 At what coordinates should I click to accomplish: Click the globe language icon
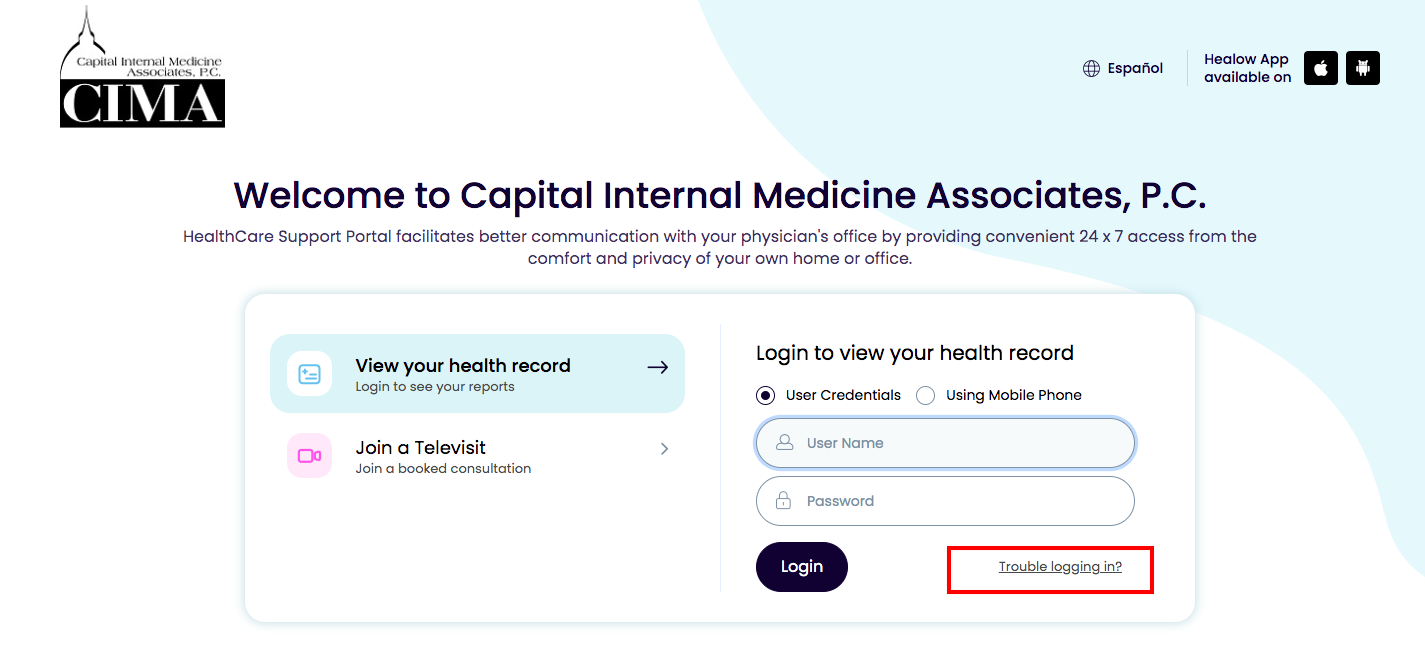click(x=1091, y=69)
